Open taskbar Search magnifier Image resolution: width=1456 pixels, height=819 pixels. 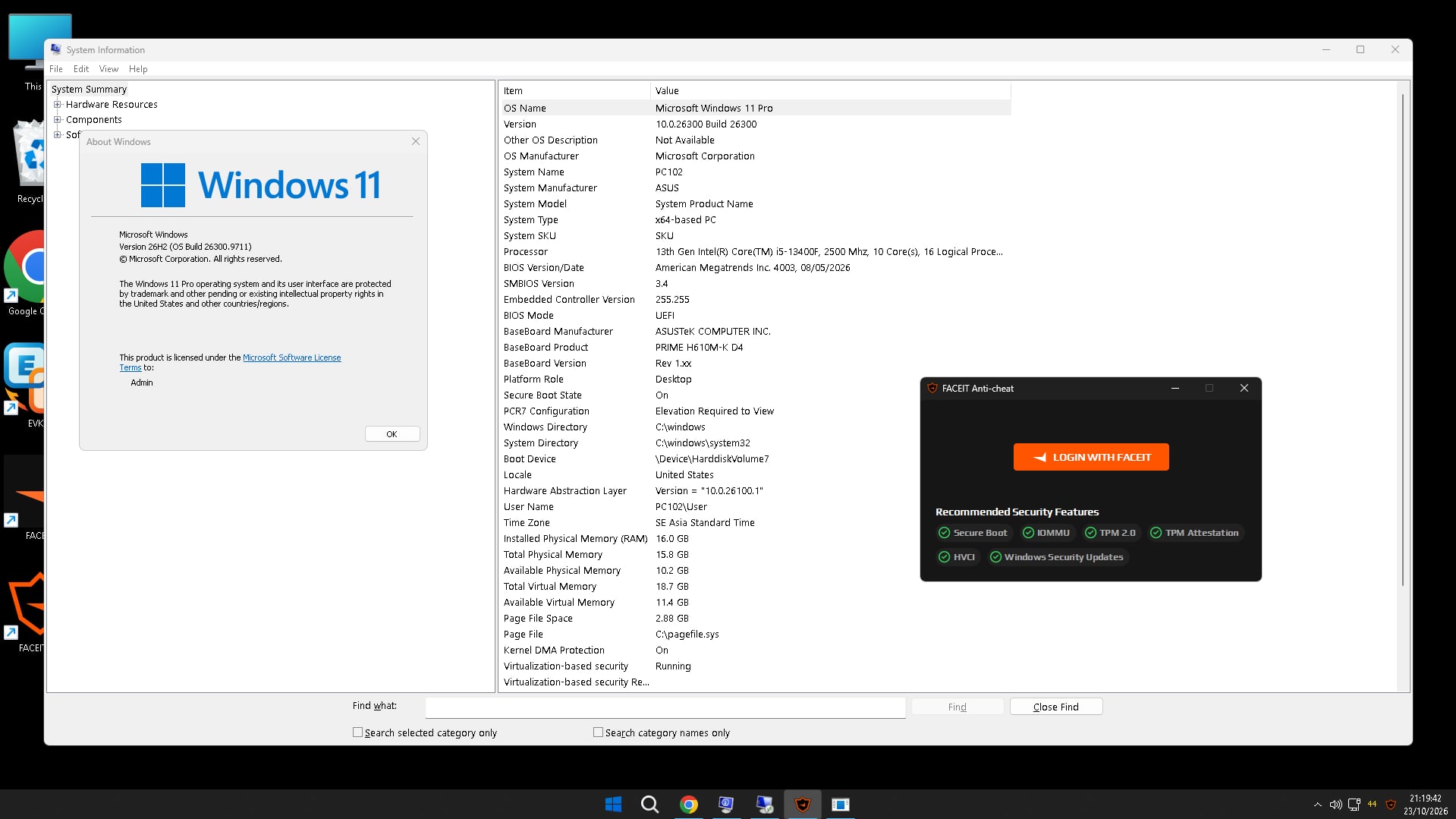649,805
